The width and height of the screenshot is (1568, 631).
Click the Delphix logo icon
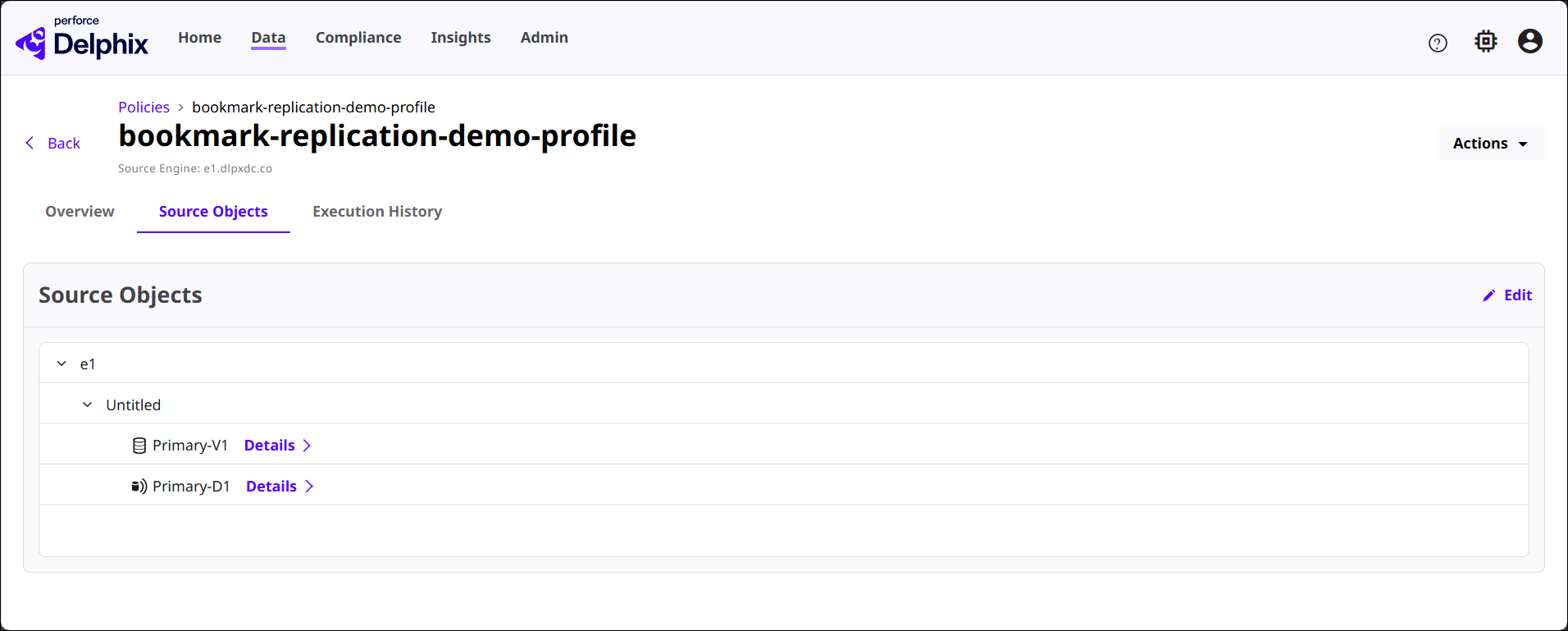point(31,43)
